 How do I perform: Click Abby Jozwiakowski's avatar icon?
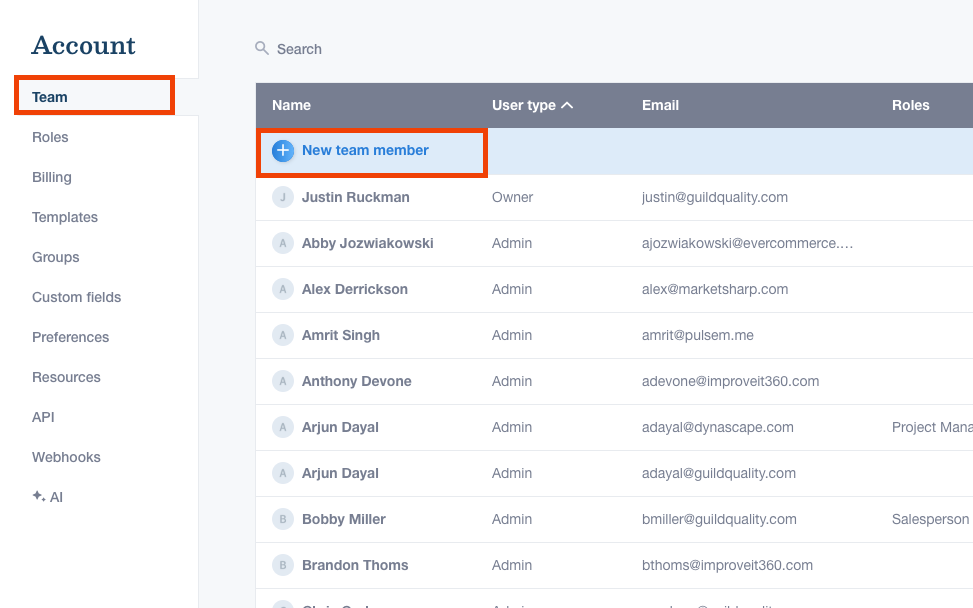click(x=283, y=243)
